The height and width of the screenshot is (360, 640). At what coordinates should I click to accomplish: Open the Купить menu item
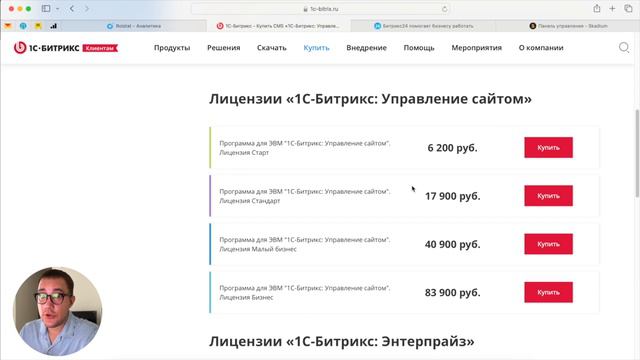click(316, 48)
